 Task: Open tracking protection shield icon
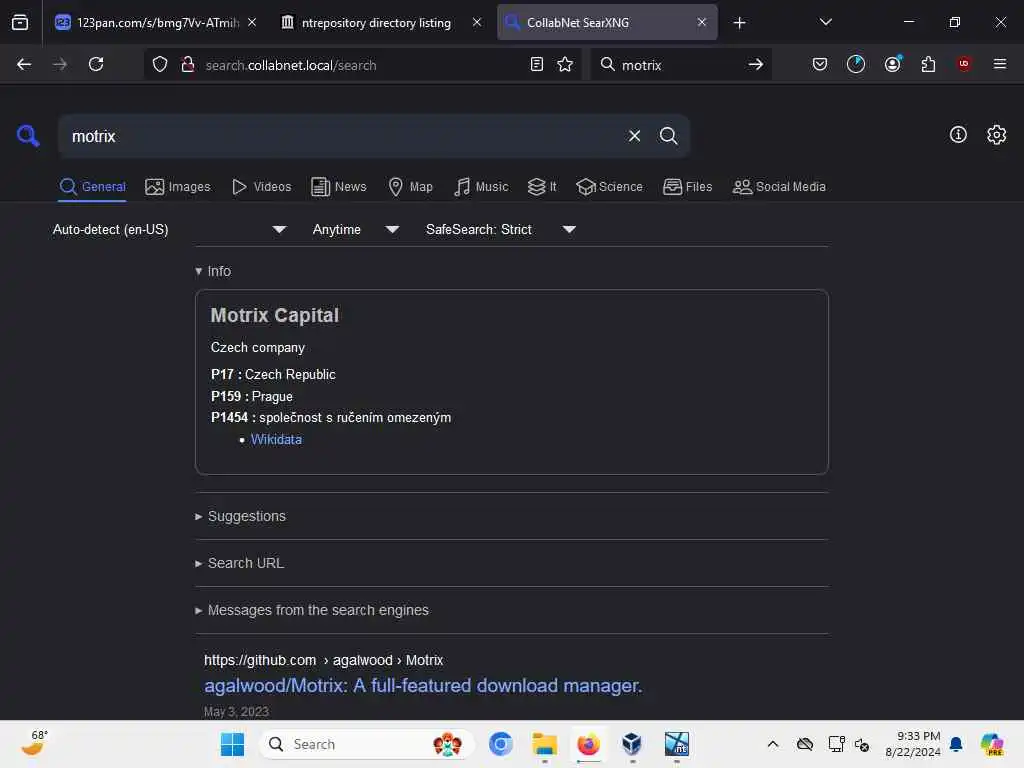pyautogui.click(x=160, y=65)
